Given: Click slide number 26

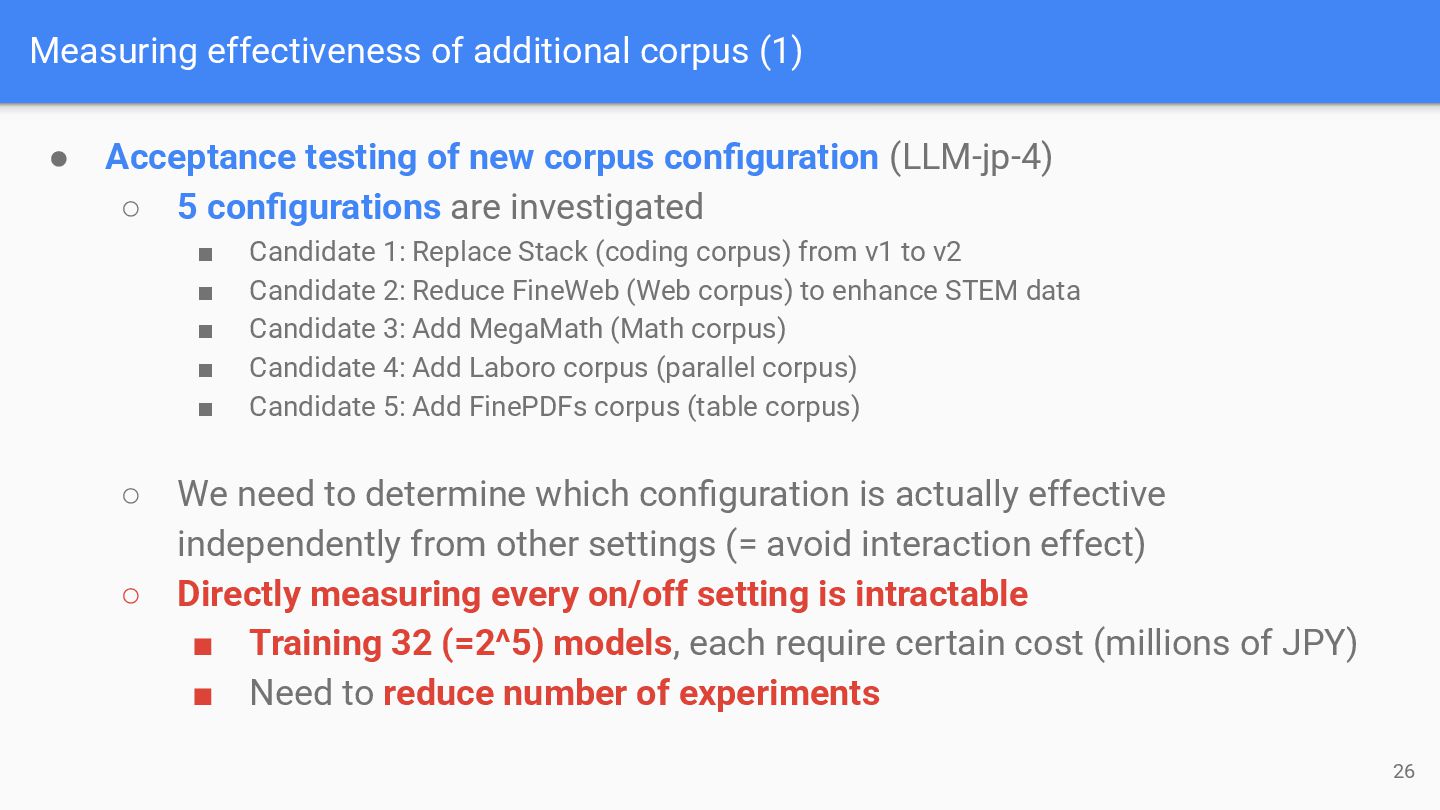Looking at the screenshot, I should pyautogui.click(x=1404, y=771).
